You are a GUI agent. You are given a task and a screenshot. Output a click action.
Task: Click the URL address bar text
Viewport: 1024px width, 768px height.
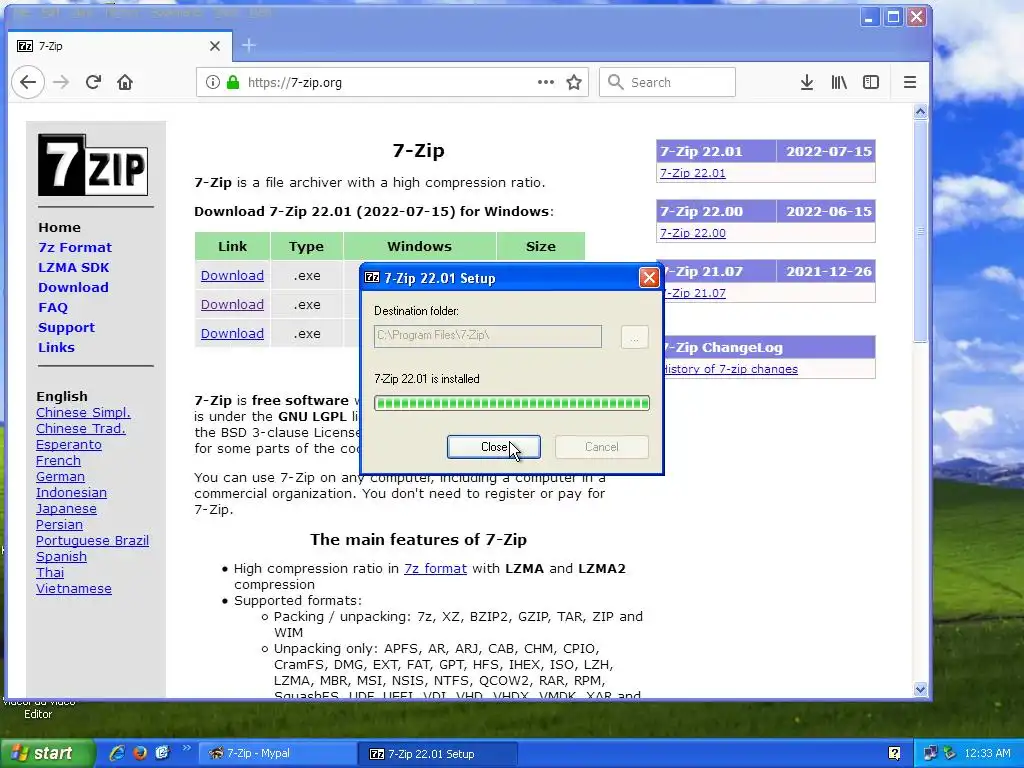coord(295,83)
